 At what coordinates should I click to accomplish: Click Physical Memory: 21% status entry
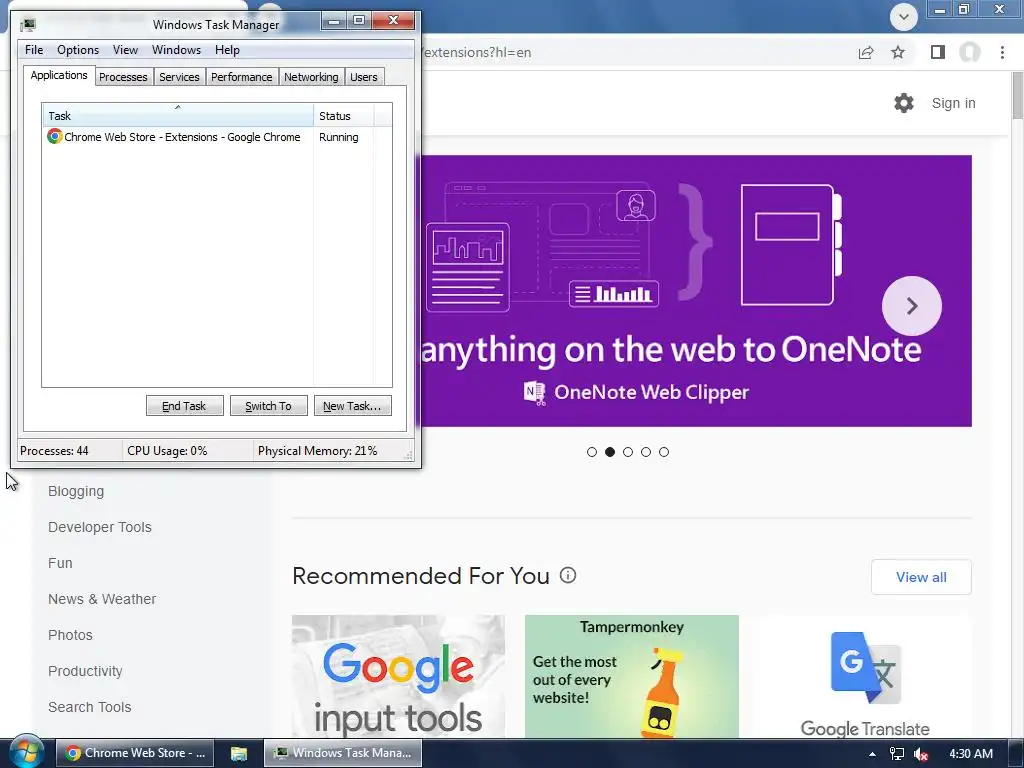tap(317, 451)
